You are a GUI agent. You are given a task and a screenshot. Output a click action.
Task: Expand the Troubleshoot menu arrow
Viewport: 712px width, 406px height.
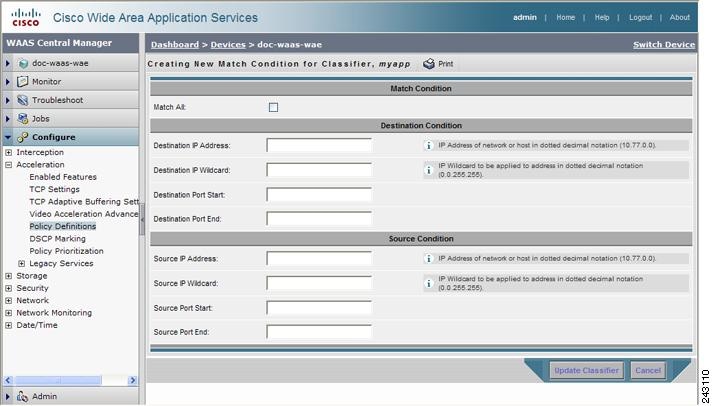(8, 100)
